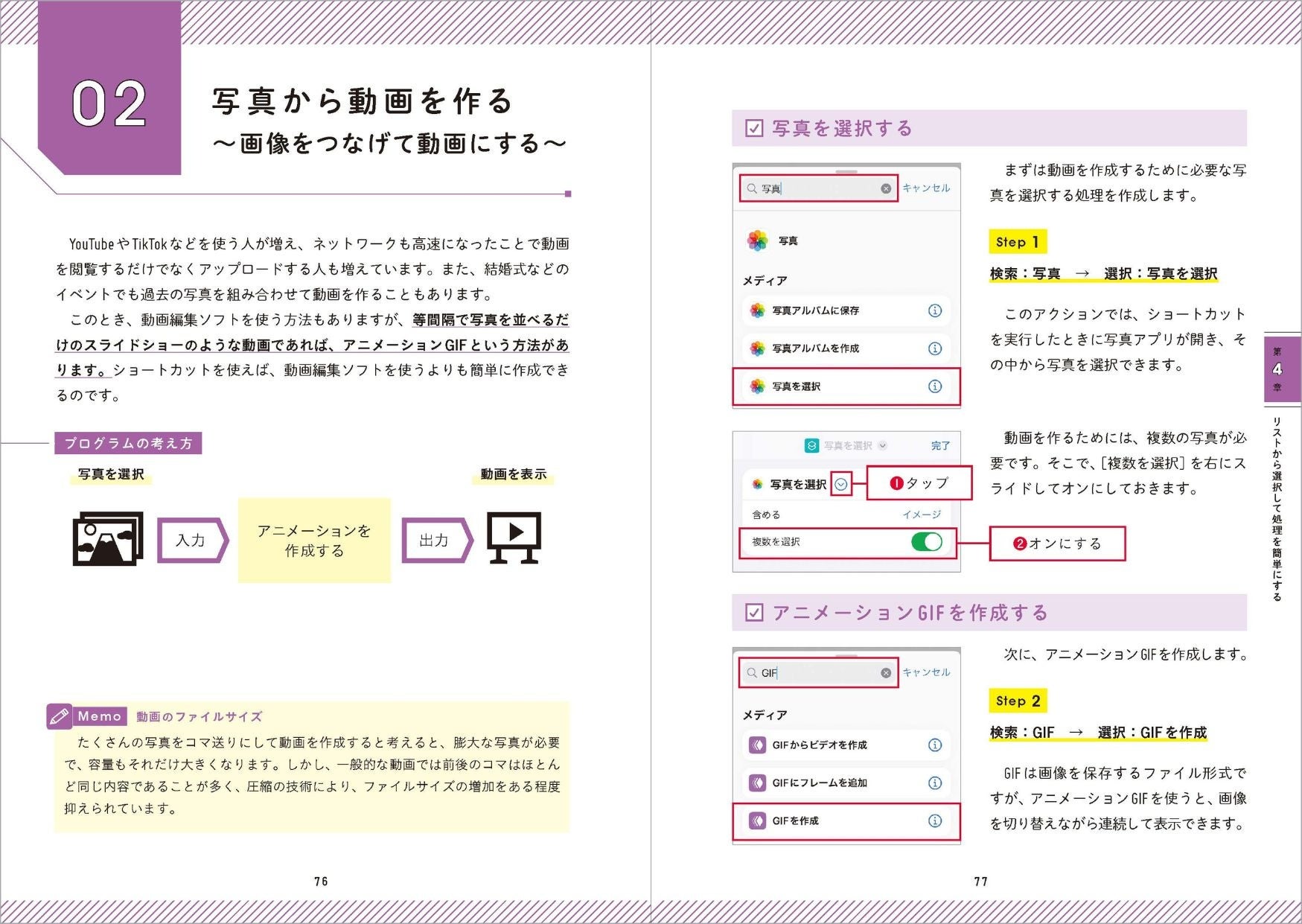Image resolution: width=1302 pixels, height=924 pixels.
Task: Click the 入力 arrow label in the diagram
Action: click(x=192, y=540)
